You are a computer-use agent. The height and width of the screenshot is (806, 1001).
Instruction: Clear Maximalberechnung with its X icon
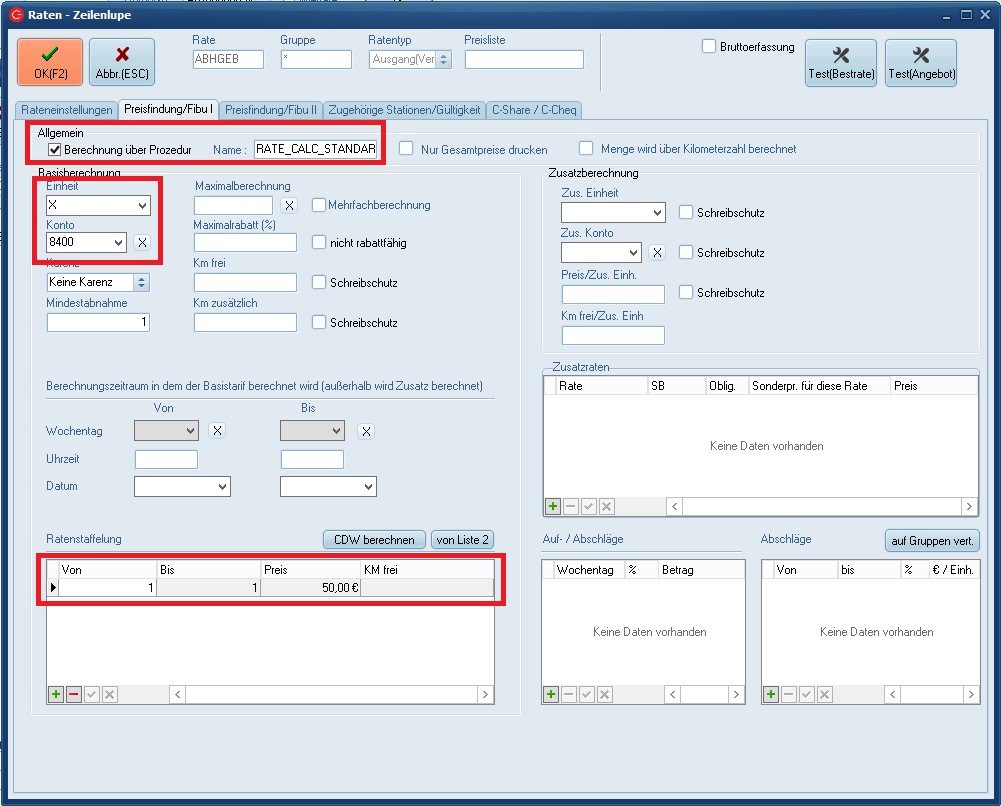(288, 205)
